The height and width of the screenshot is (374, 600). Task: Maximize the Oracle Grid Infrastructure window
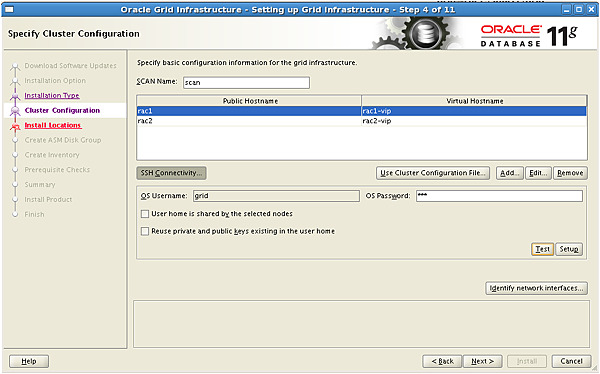tap(579, 10)
